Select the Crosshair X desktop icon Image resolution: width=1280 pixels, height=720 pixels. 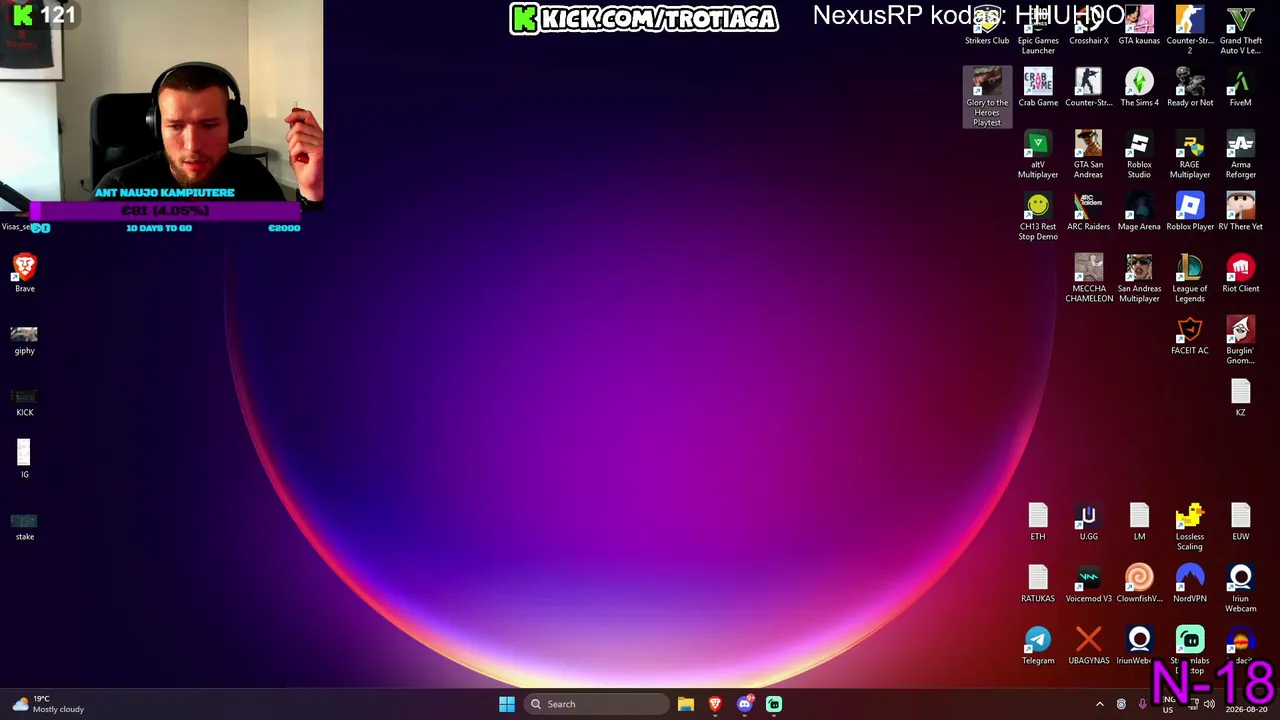pyautogui.click(x=1089, y=26)
